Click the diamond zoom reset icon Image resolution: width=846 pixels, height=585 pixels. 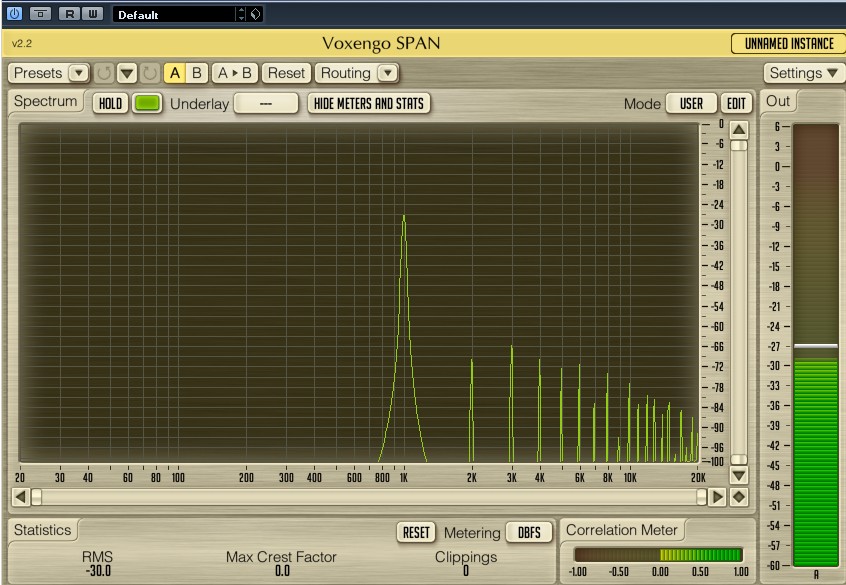pyautogui.click(x=739, y=497)
